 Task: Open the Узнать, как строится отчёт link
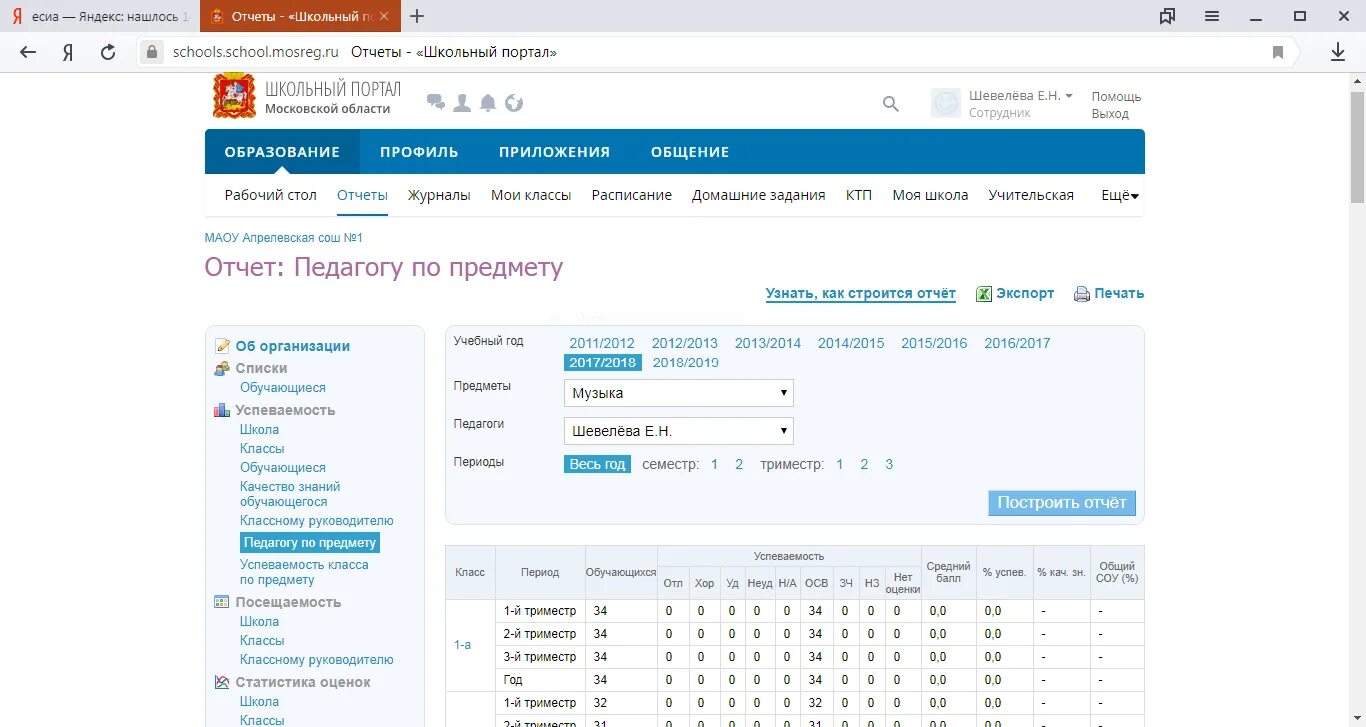click(861, 294)
